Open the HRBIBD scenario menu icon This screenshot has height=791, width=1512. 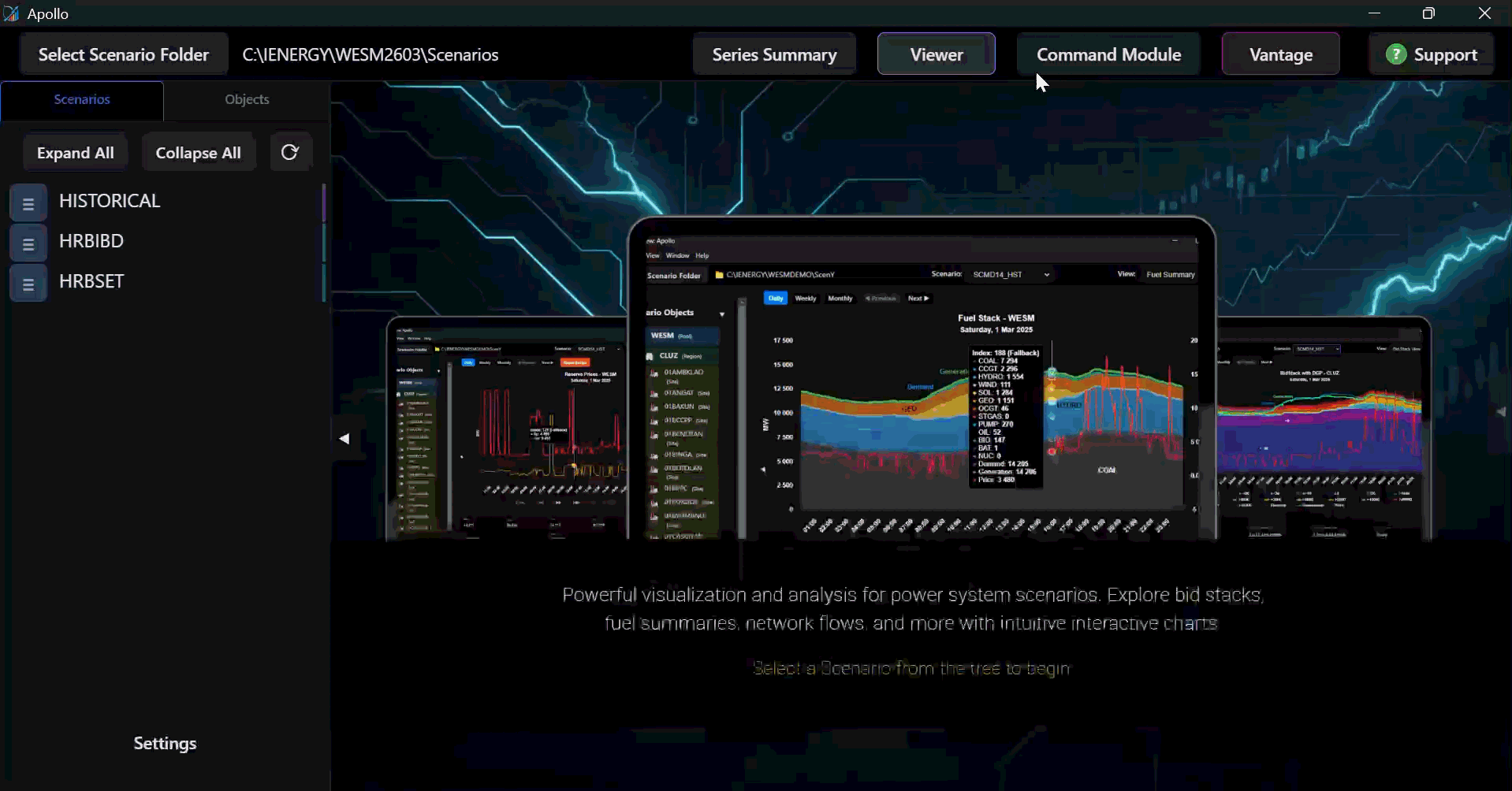28,243
